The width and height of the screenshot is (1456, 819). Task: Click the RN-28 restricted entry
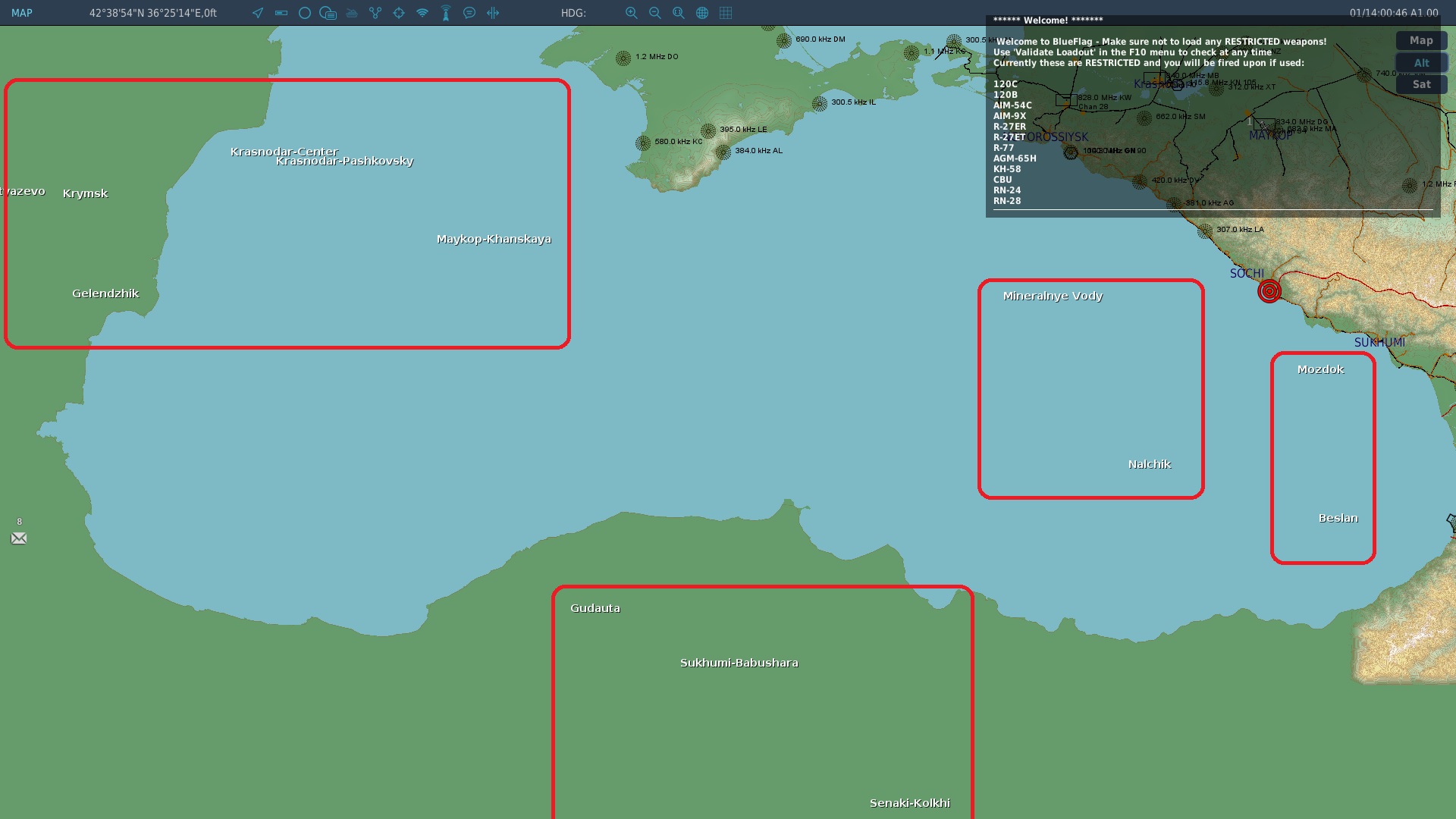[x=1007, y=201]
